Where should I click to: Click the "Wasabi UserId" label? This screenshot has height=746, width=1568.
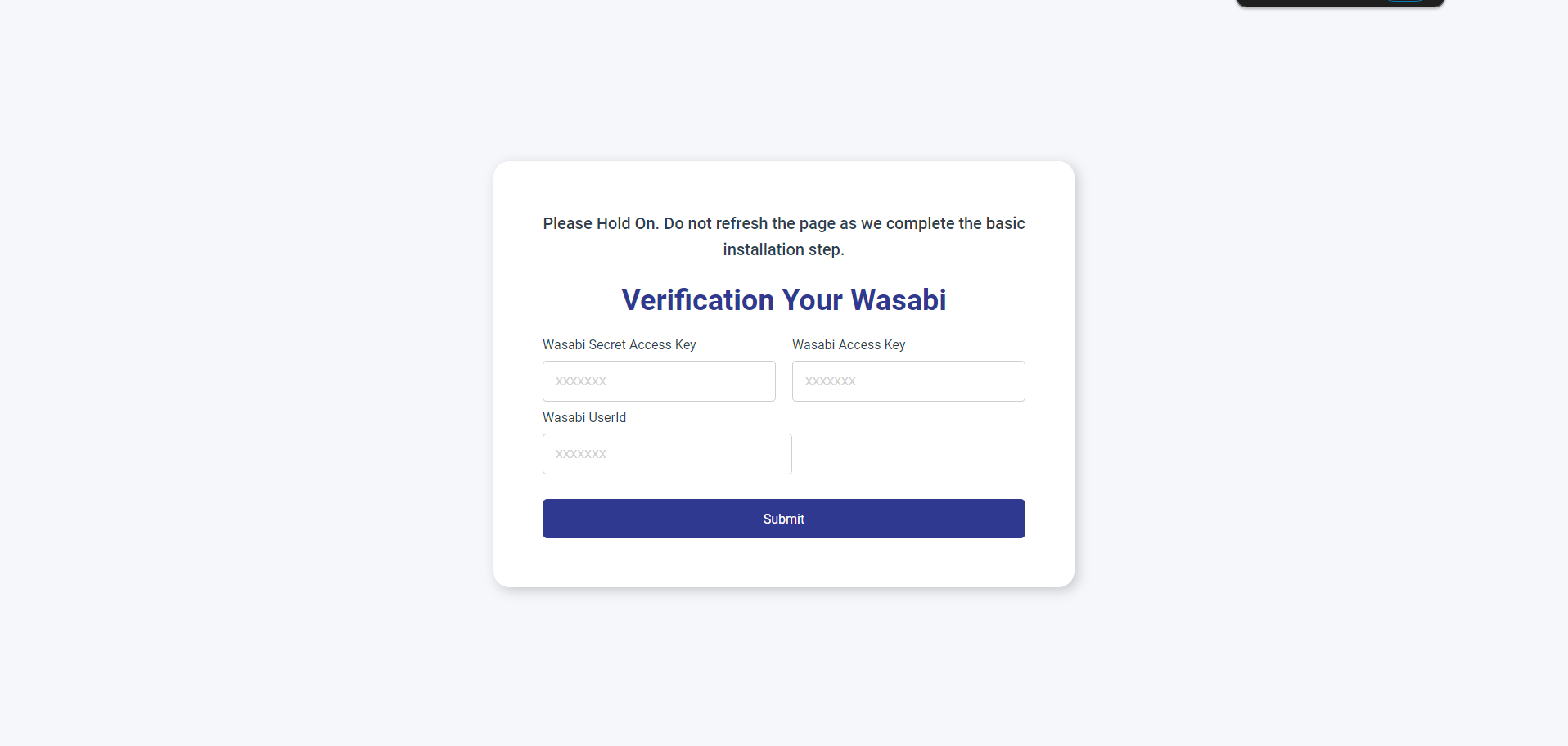pos(584,418)
